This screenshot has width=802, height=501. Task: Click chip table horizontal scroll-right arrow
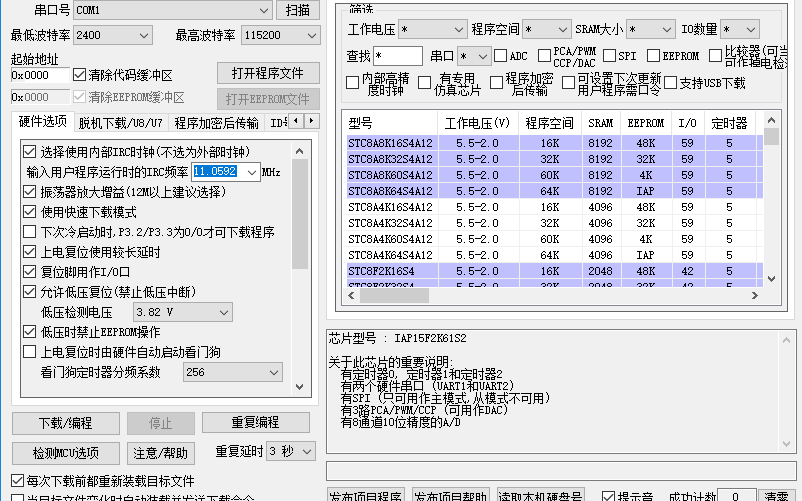point(755,295)
